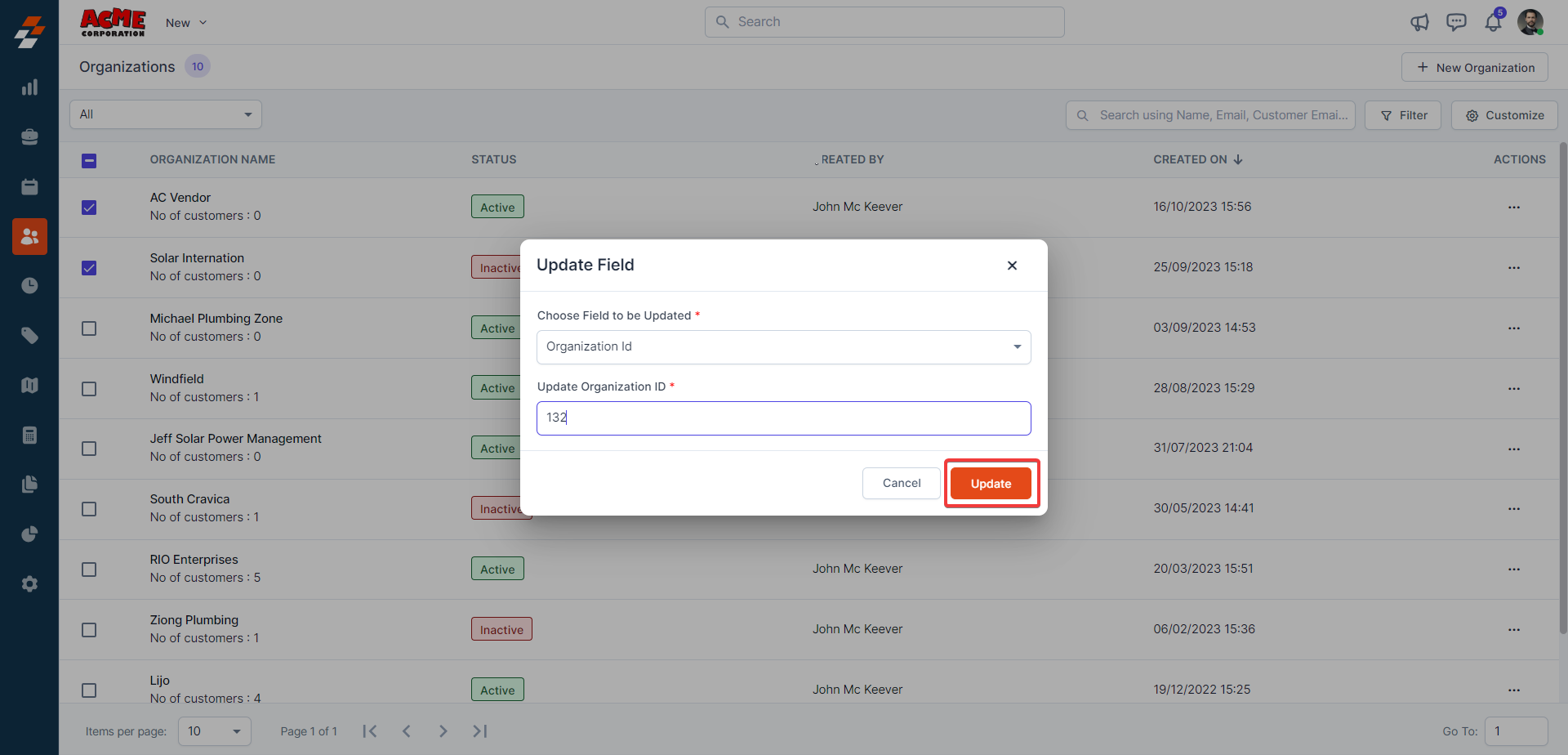
Task: Check the Windfield checkbox
Action: click(89, 389)
